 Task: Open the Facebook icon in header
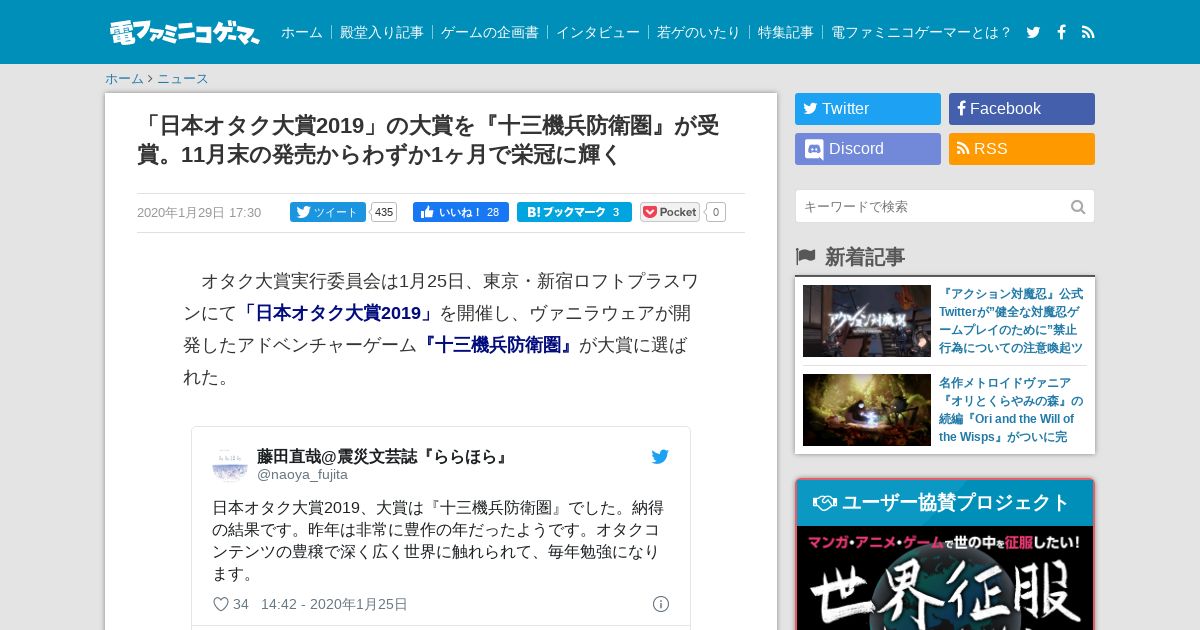click(1061, 32)
